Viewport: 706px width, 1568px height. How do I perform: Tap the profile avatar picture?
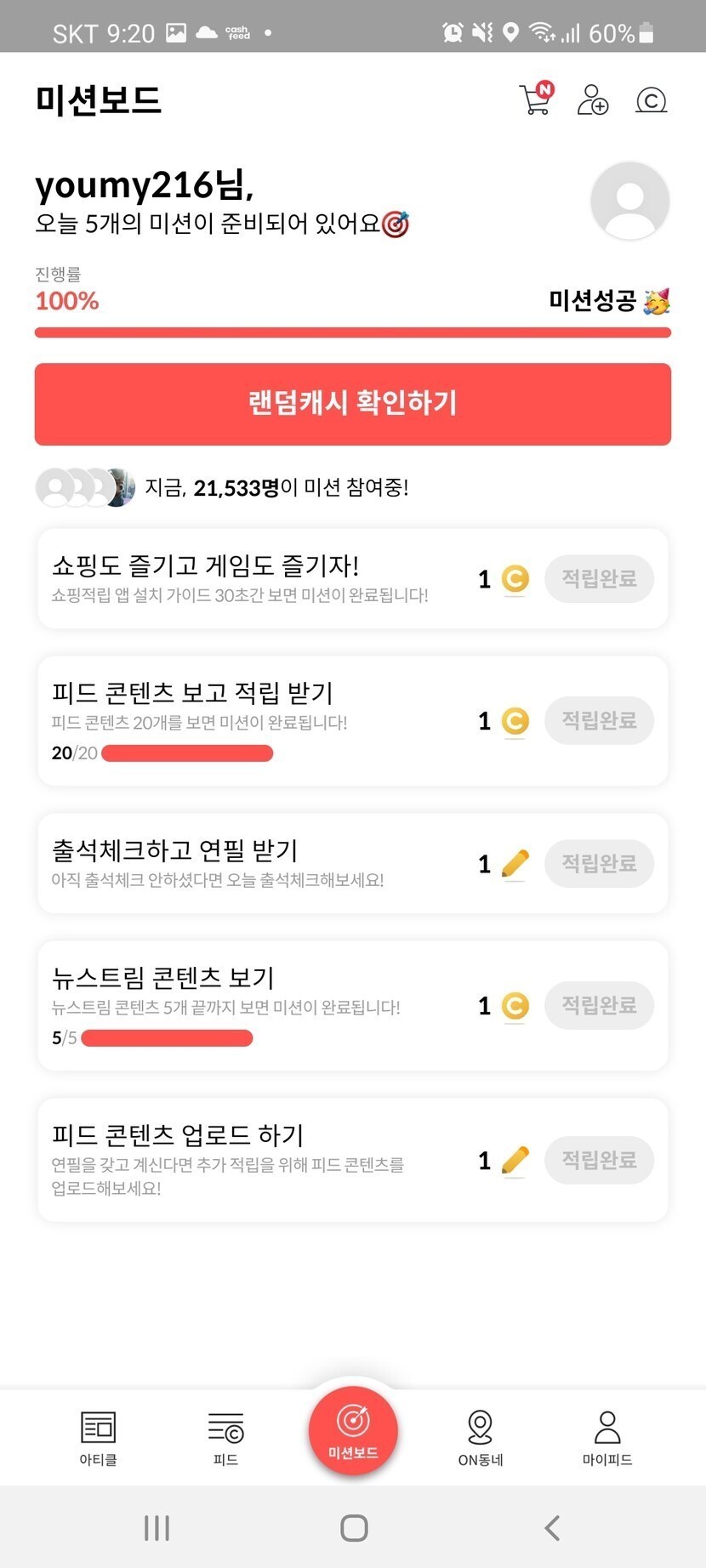click(629, 201)
